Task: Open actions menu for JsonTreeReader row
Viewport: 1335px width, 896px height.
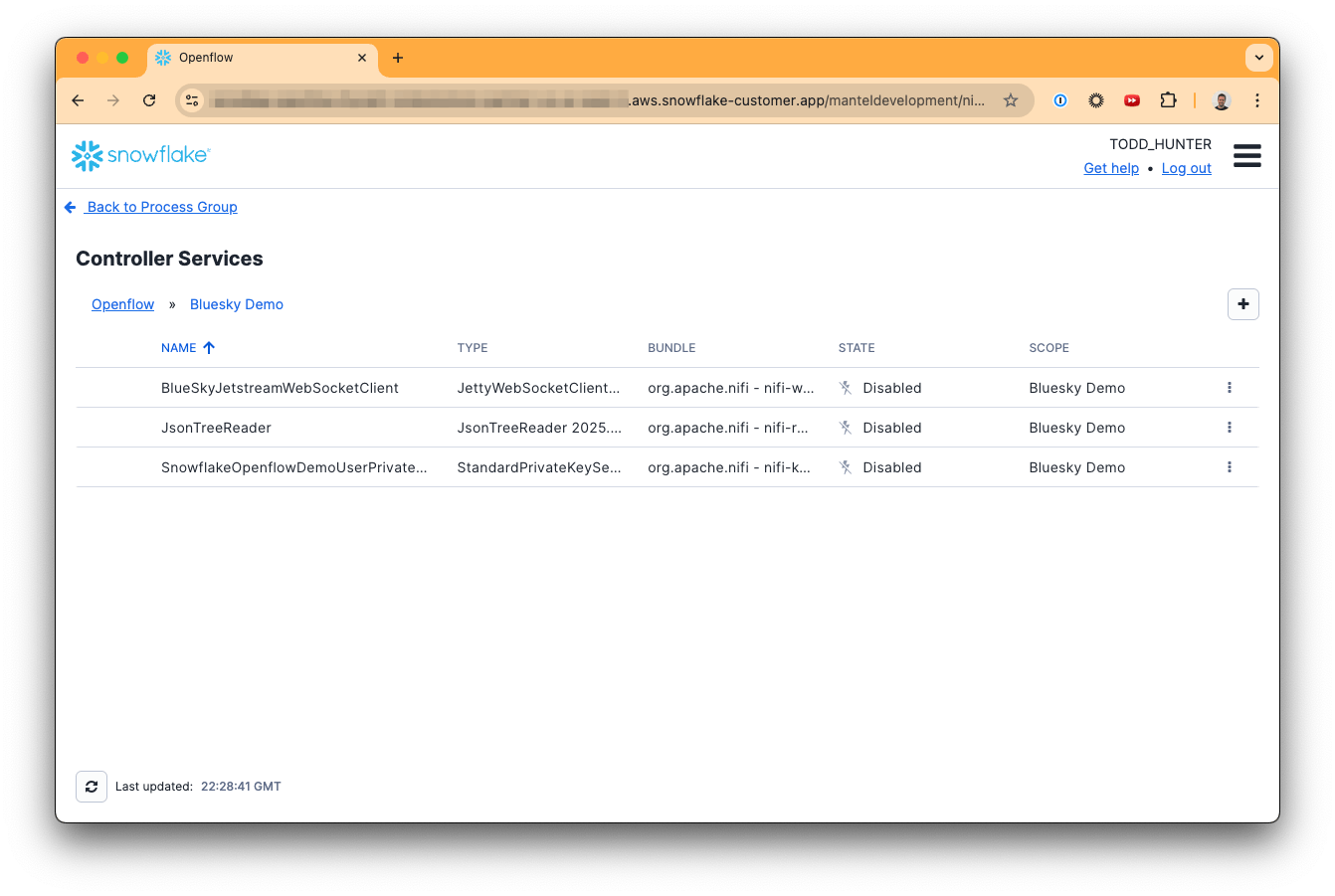Action: (1230, 428)
